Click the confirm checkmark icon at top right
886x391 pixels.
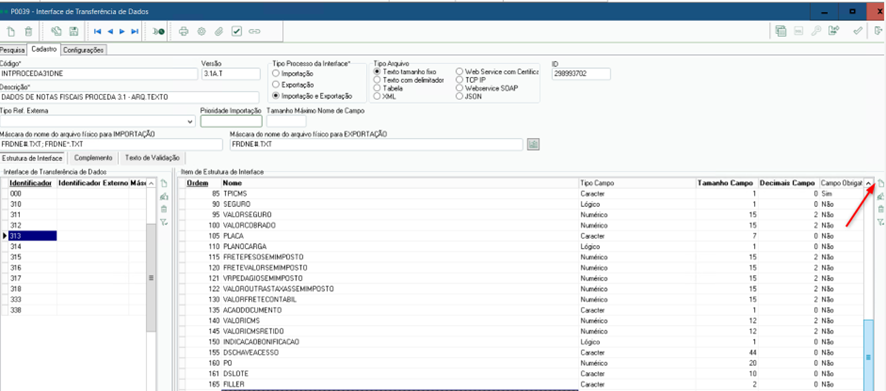pos(858,32)
